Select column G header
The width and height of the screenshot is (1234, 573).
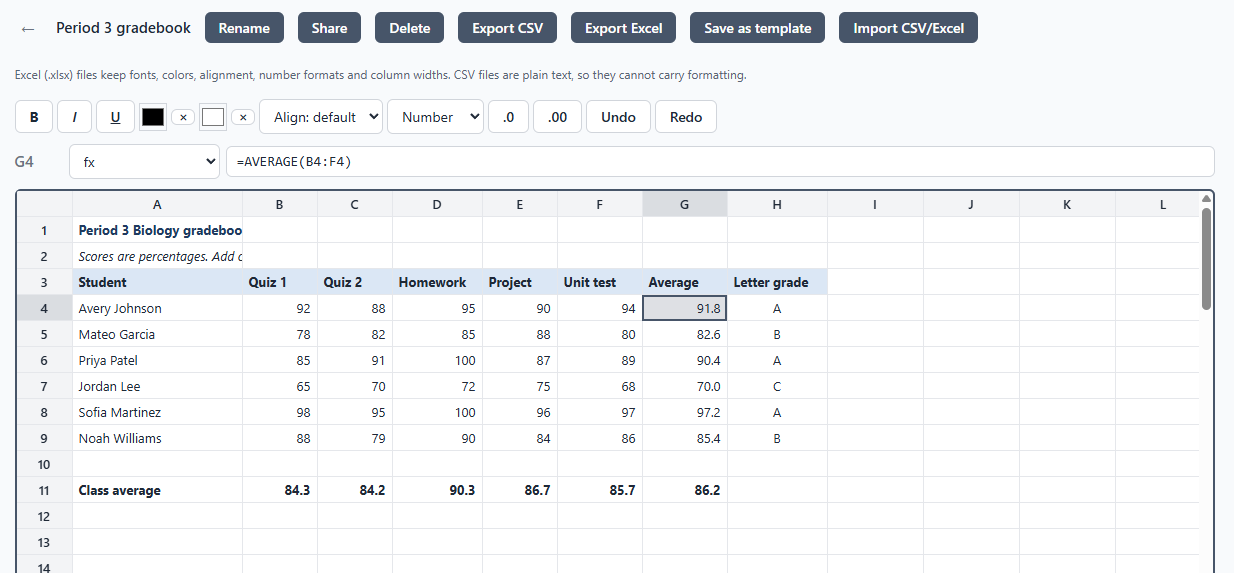click(685, 204)
